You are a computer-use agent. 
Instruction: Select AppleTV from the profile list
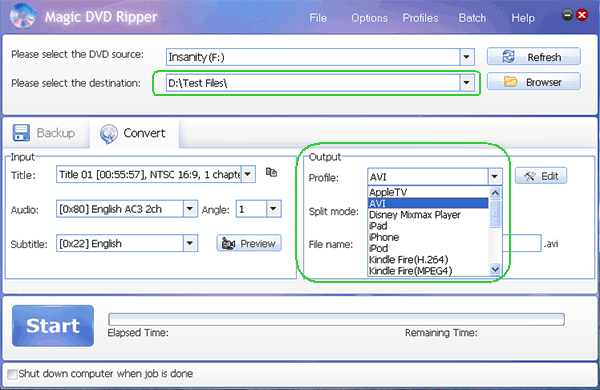point(428,192)
